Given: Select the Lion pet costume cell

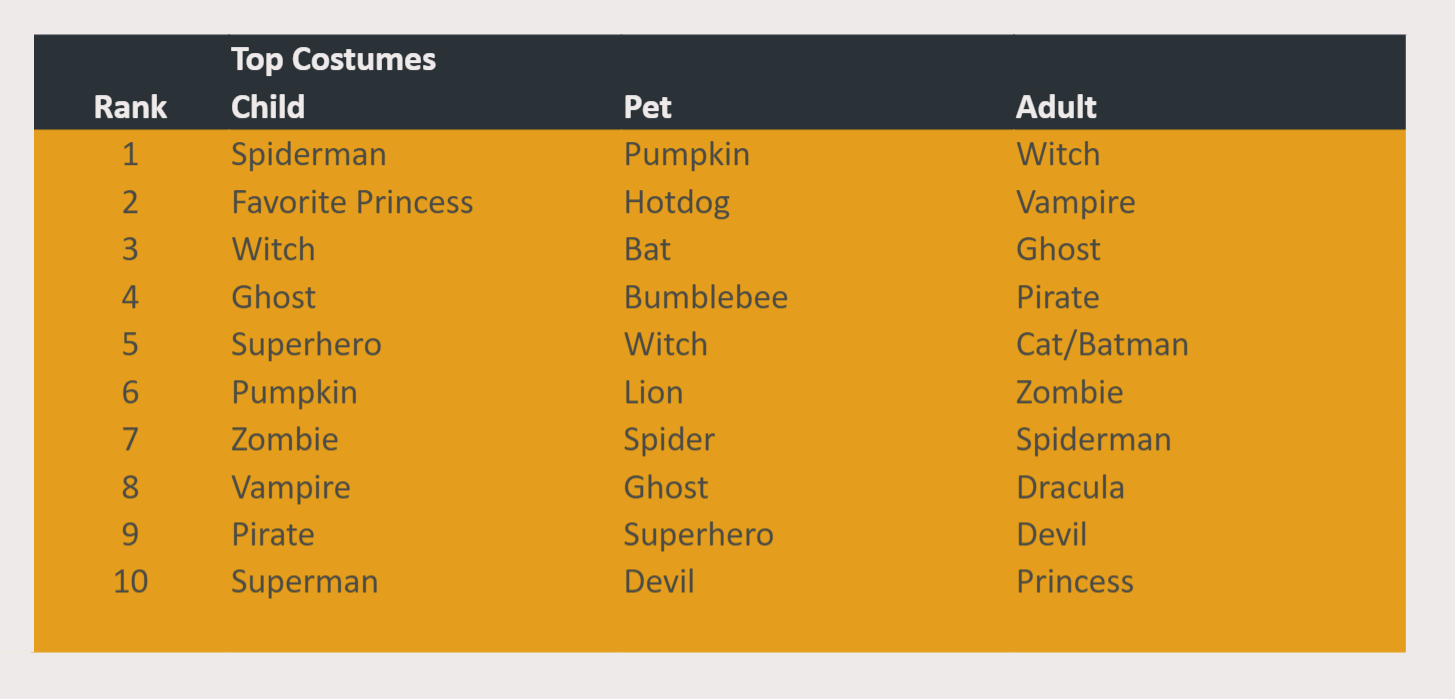Looking at the screenshot, I should pyautogui.click(x=654, y=392).
